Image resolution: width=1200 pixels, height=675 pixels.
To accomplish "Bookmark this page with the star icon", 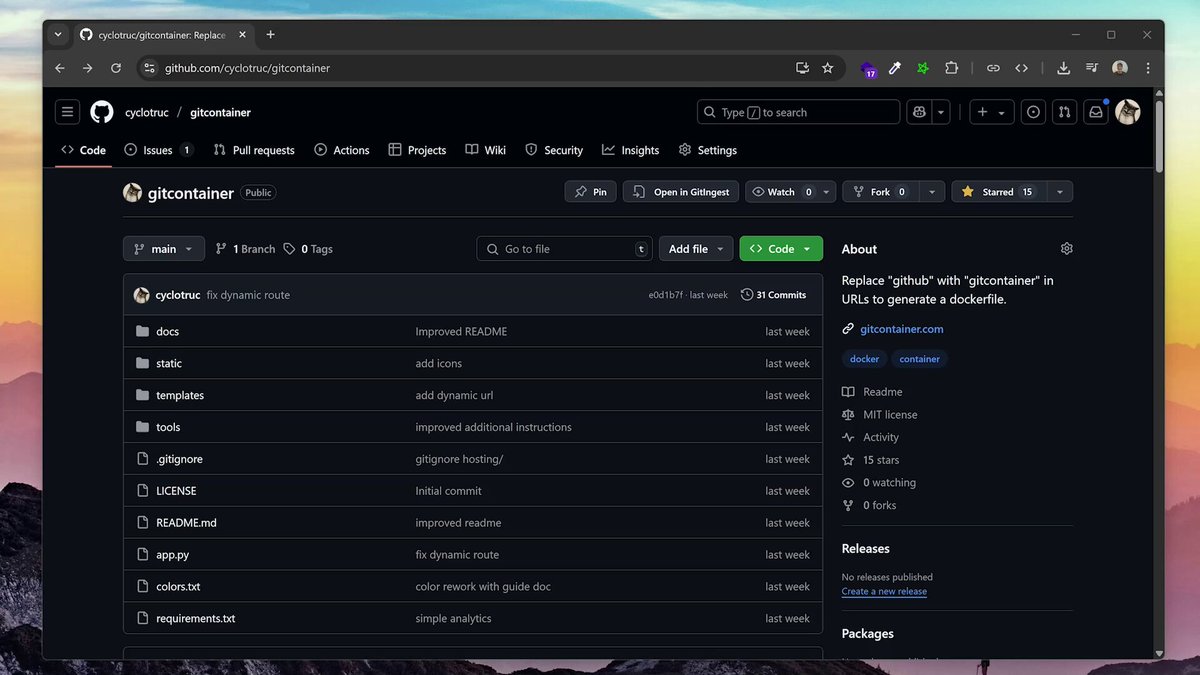I will (x=827, y=68).
